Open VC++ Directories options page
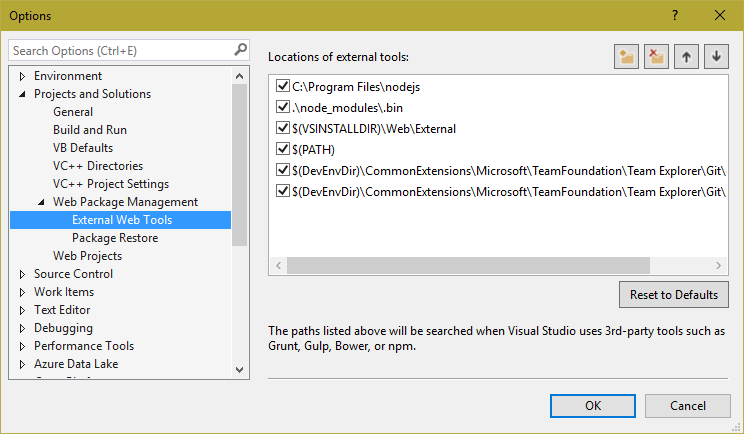The image size is (744, 434). [x=97, y=166]
